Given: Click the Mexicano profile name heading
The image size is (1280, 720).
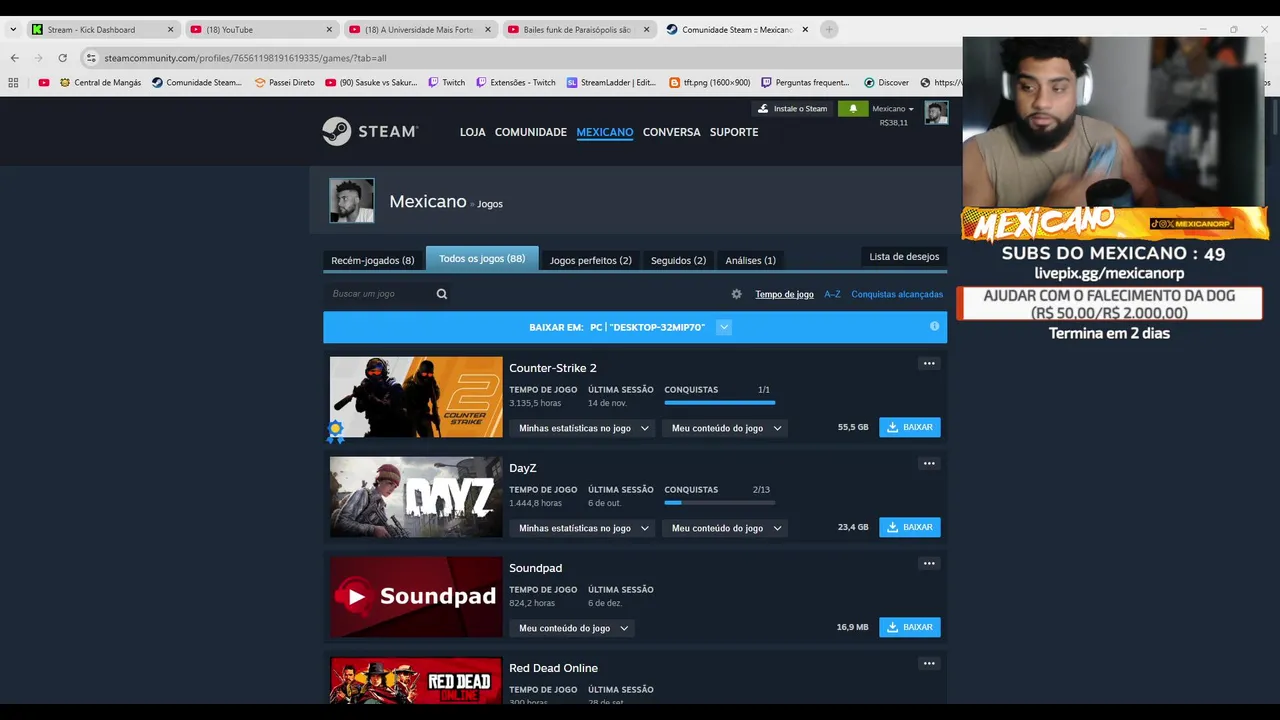Looking at the screenshot, I should click(428, 201).
